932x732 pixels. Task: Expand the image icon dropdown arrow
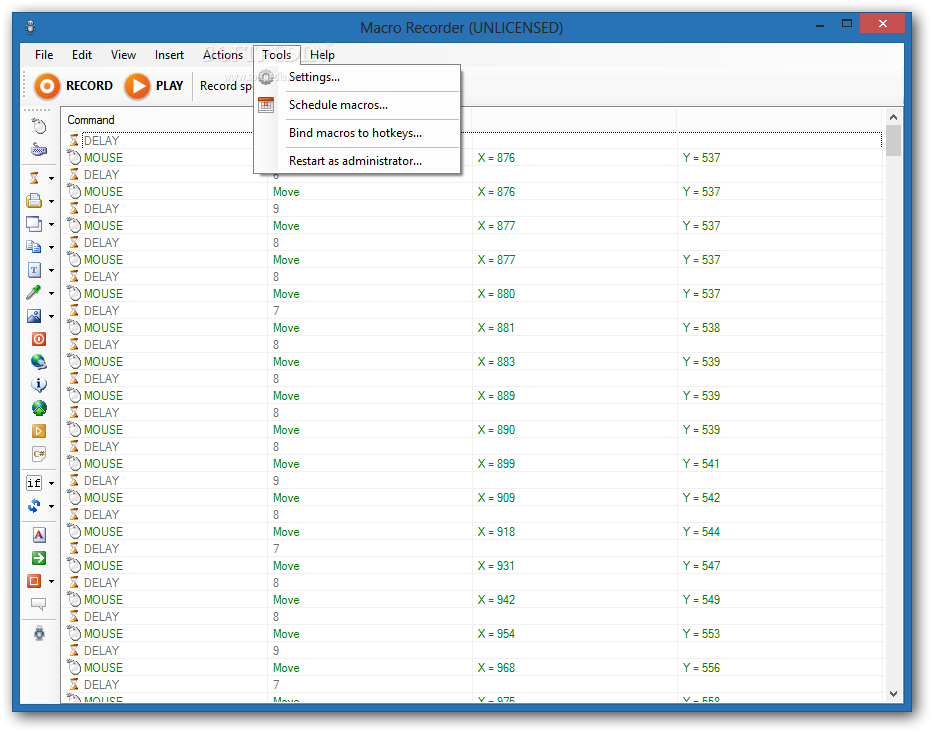click(x=51, y=316)
